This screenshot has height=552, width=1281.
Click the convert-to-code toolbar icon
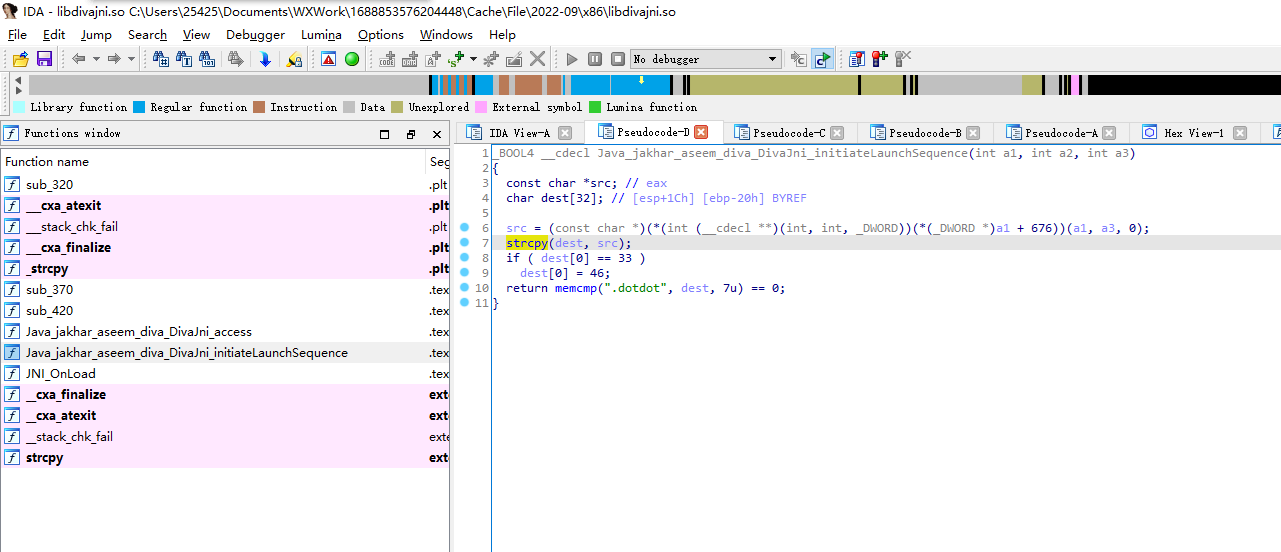pyautogui.click(x=388, y=59)
